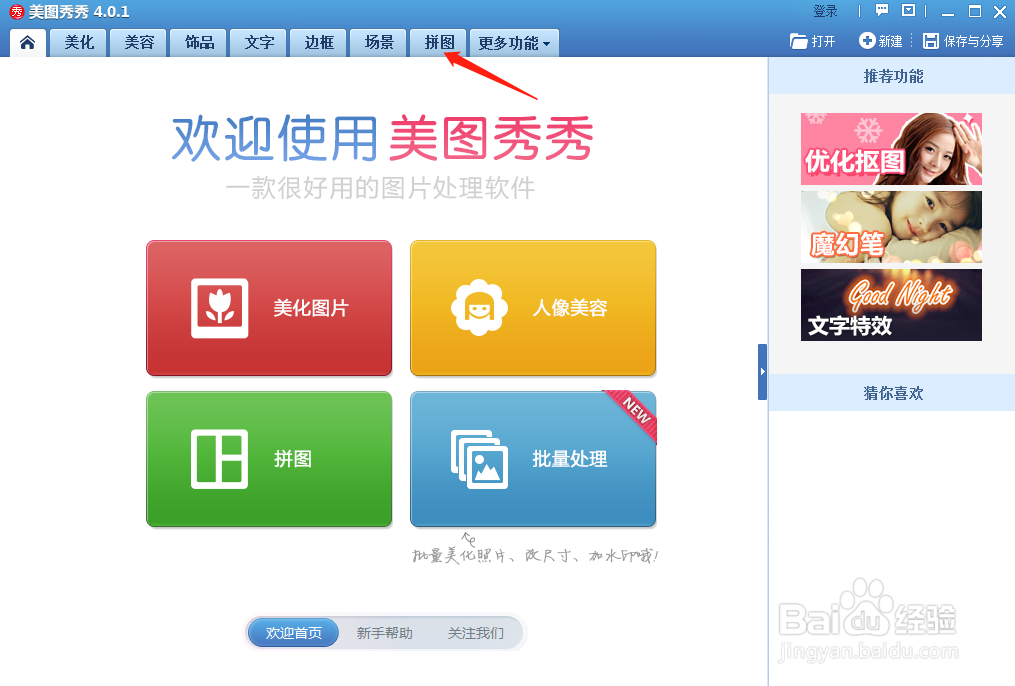1015x686 pixels.
Task: Click the feedback chat icon in titlebar
Action: pos(881,11)
